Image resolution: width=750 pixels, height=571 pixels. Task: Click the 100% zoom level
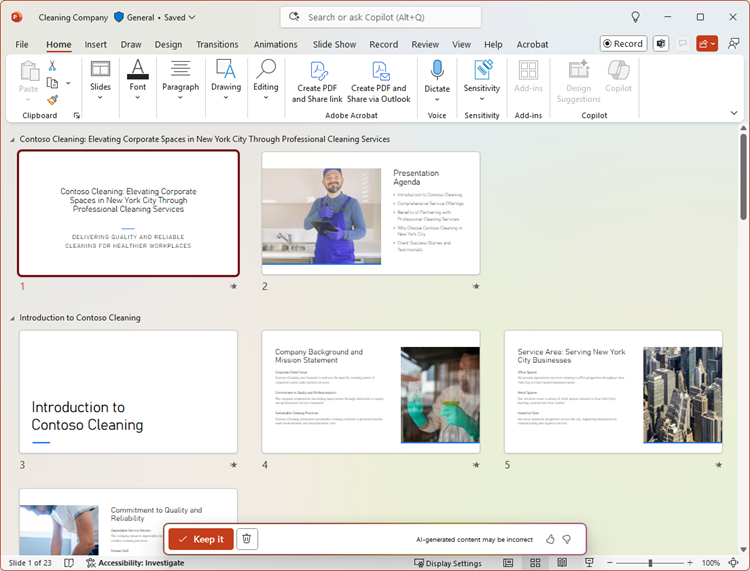tap(711, 563)
